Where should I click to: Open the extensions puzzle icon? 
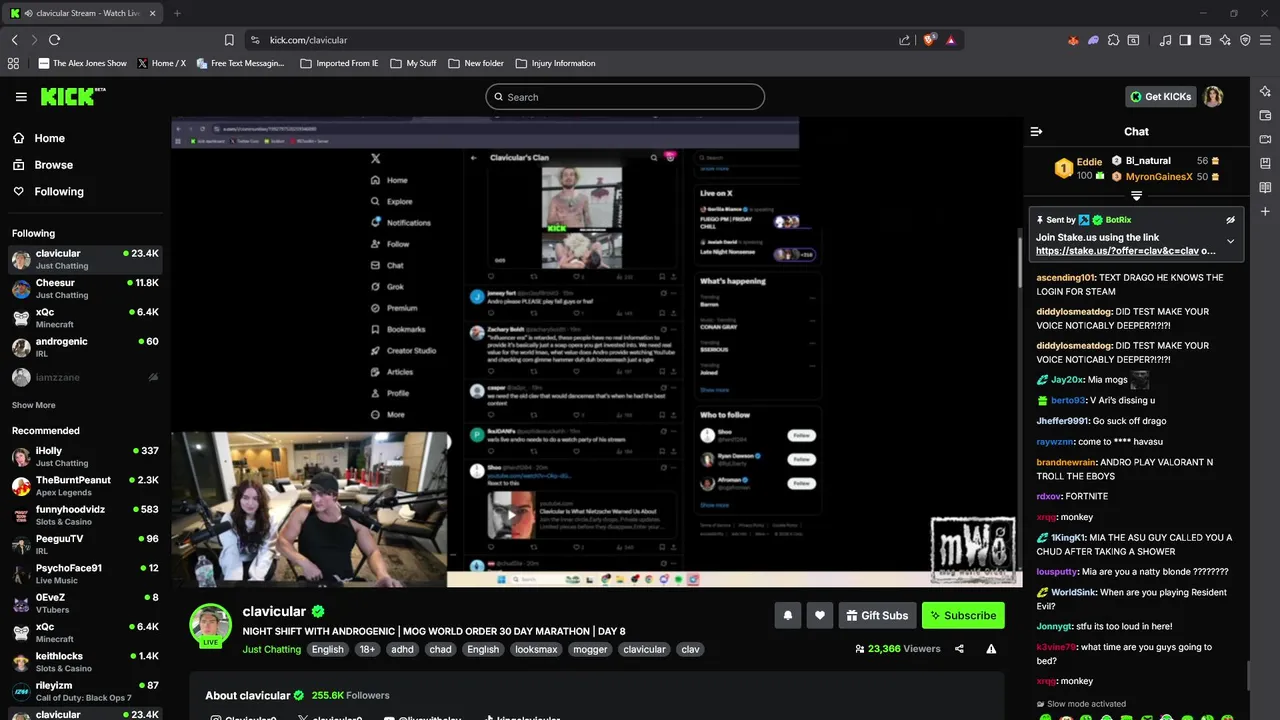pos(1113,40)
